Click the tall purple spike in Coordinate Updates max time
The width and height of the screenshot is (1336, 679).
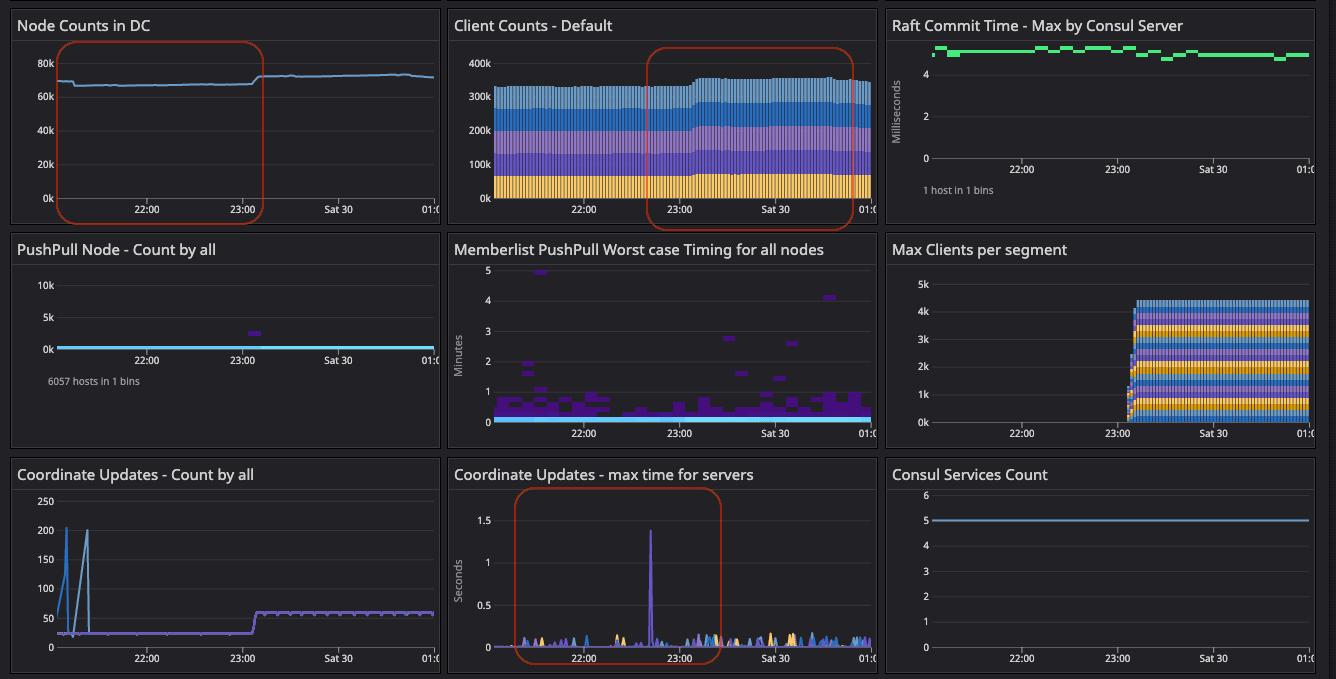coord(651,580)
